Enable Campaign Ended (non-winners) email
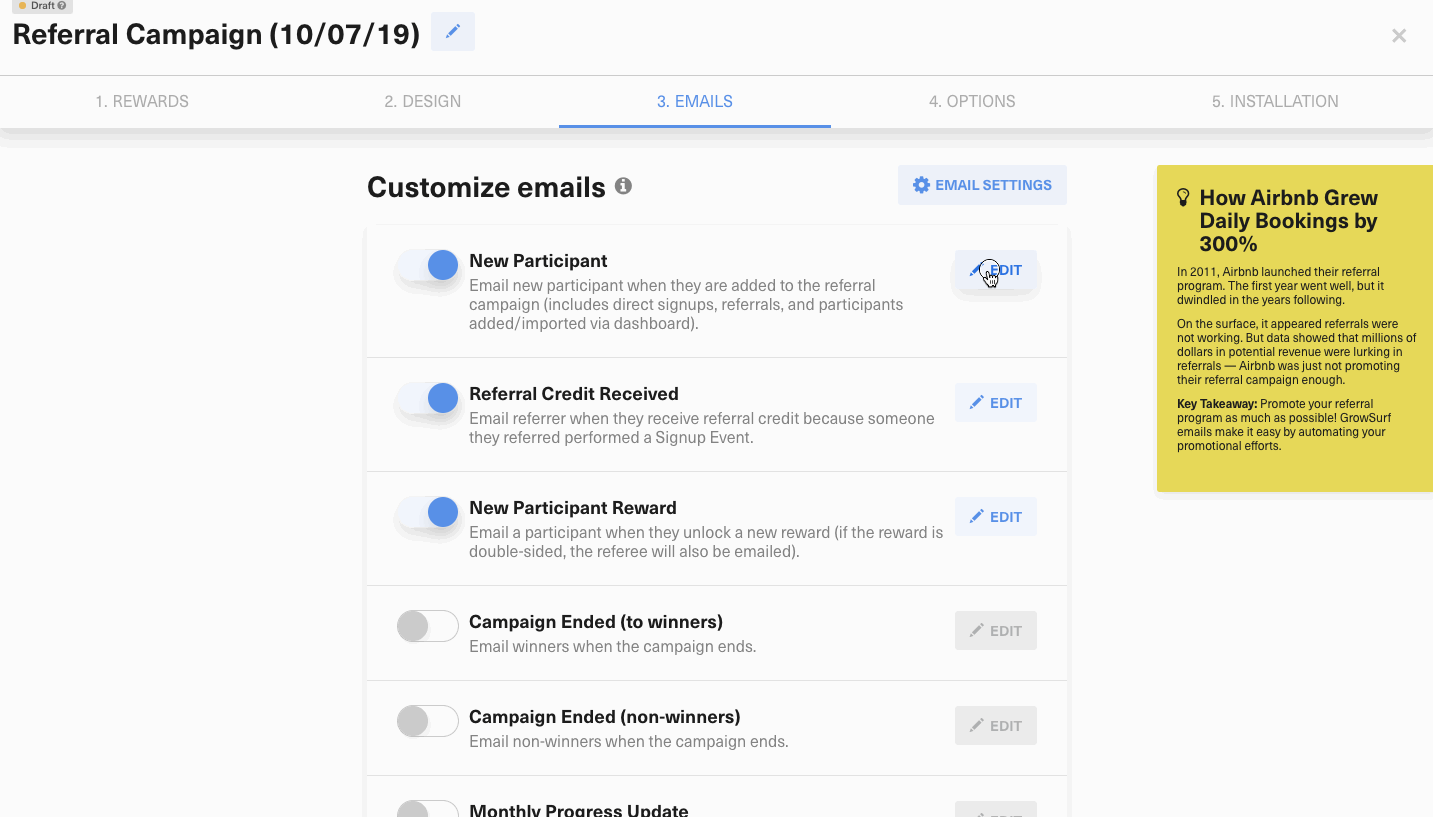The width and height of the screenshot is (1433, 817). (x=428, y=721)
